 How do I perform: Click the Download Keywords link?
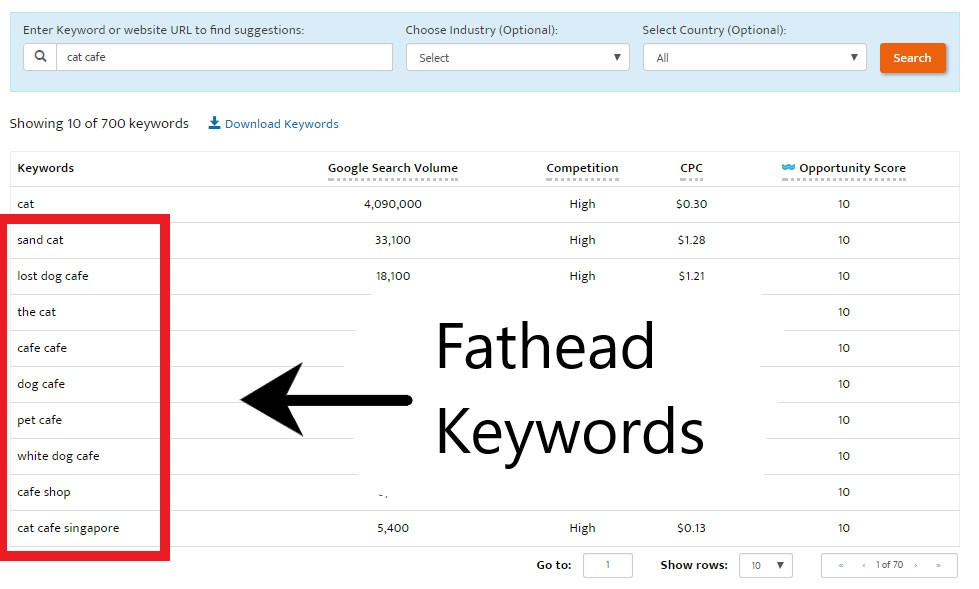tap(281, 124)
